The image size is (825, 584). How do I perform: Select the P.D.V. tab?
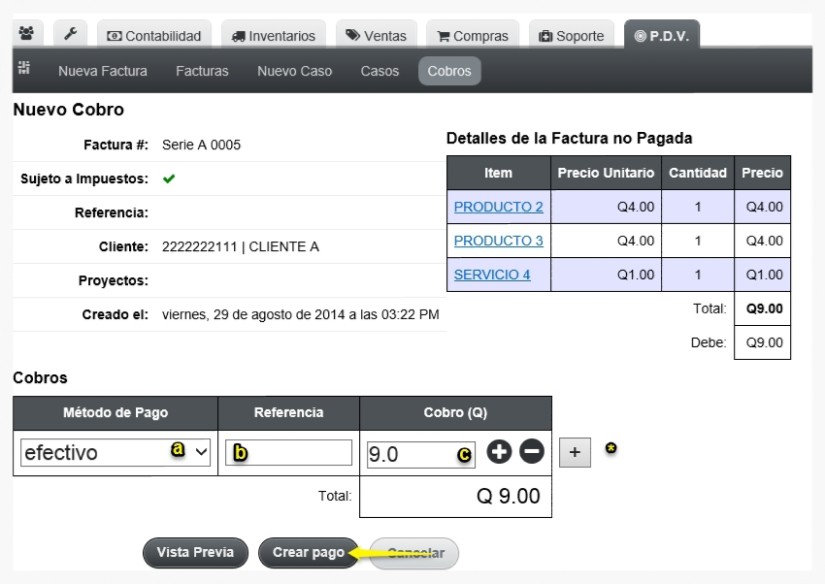662,36
